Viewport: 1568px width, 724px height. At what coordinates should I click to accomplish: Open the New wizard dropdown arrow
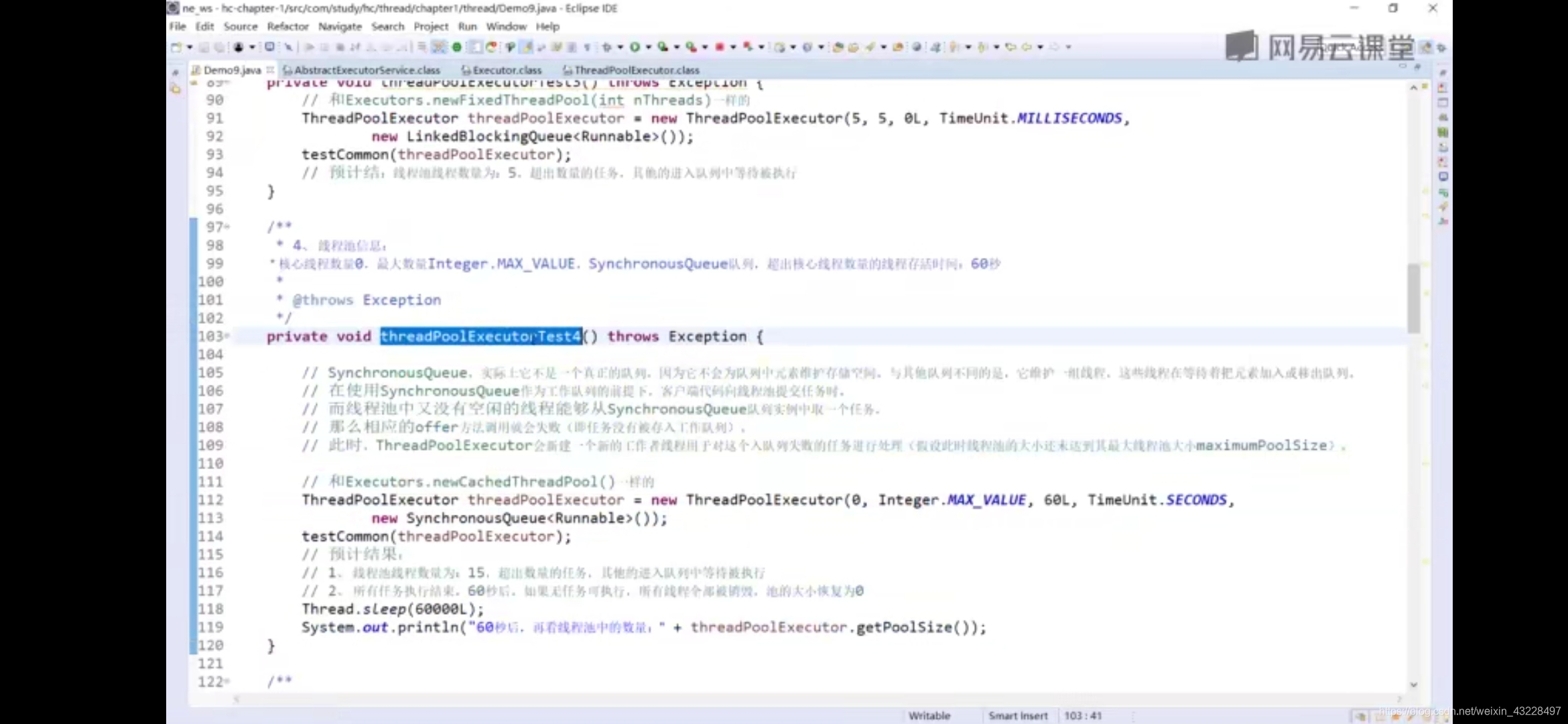pos(190,47)
